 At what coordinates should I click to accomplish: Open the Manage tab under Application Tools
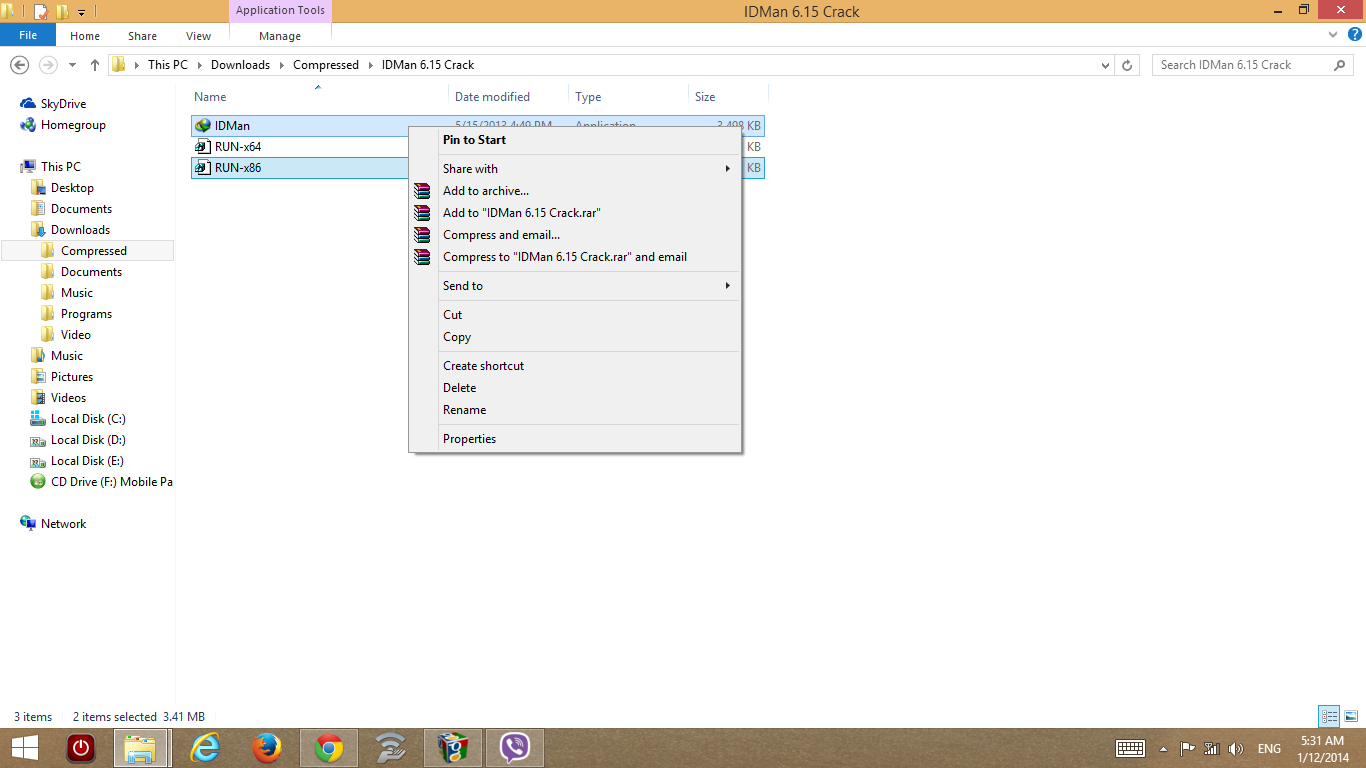(x=280, y=36)
